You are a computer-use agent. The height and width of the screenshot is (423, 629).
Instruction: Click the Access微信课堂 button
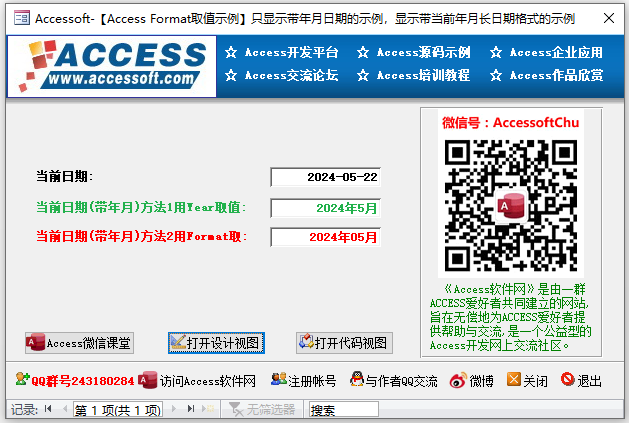point(79,343)
